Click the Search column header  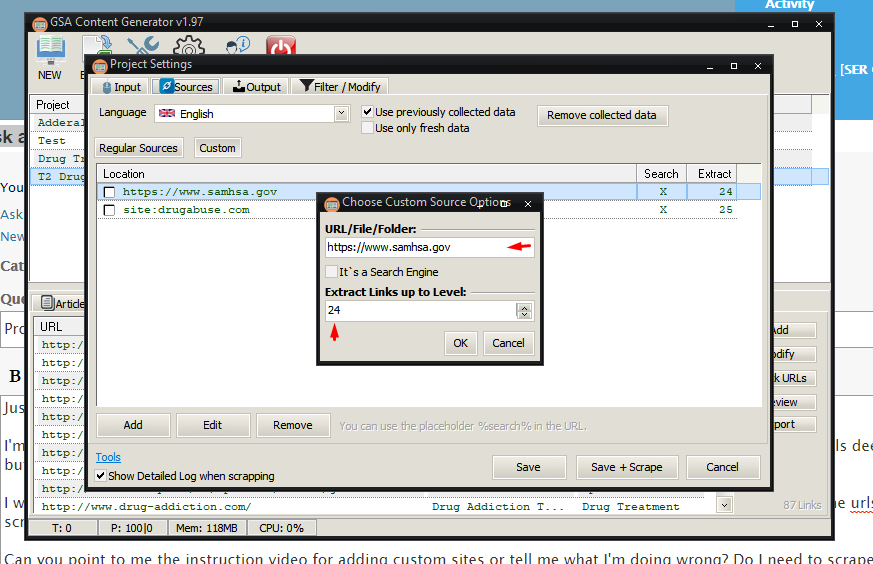pyautogui.click(x=661, y=174)
